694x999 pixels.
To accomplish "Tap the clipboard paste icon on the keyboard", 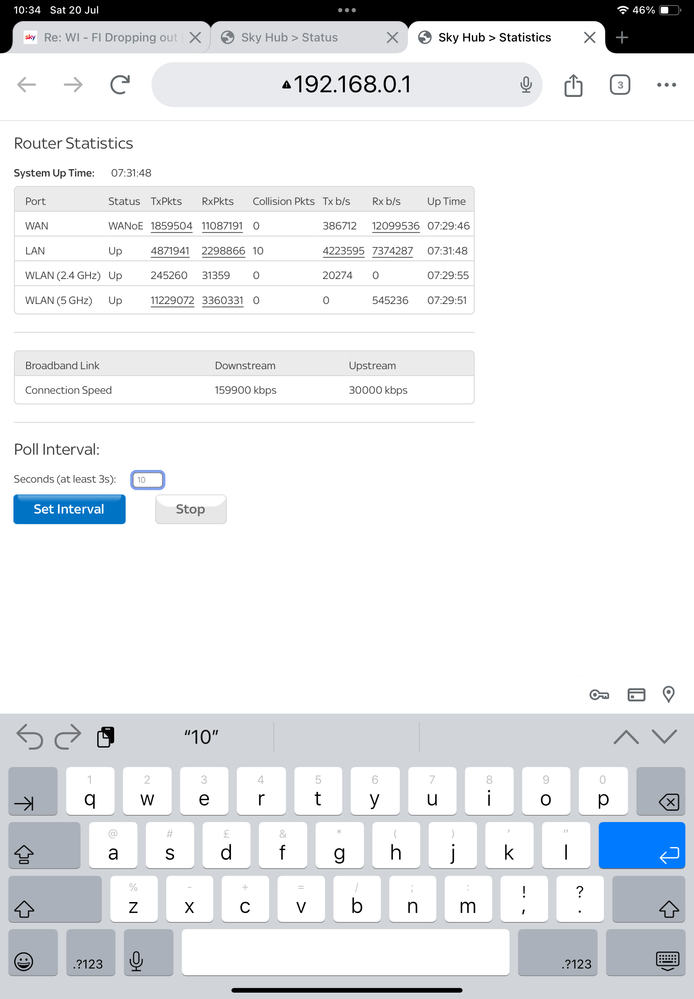I will 105,737.
